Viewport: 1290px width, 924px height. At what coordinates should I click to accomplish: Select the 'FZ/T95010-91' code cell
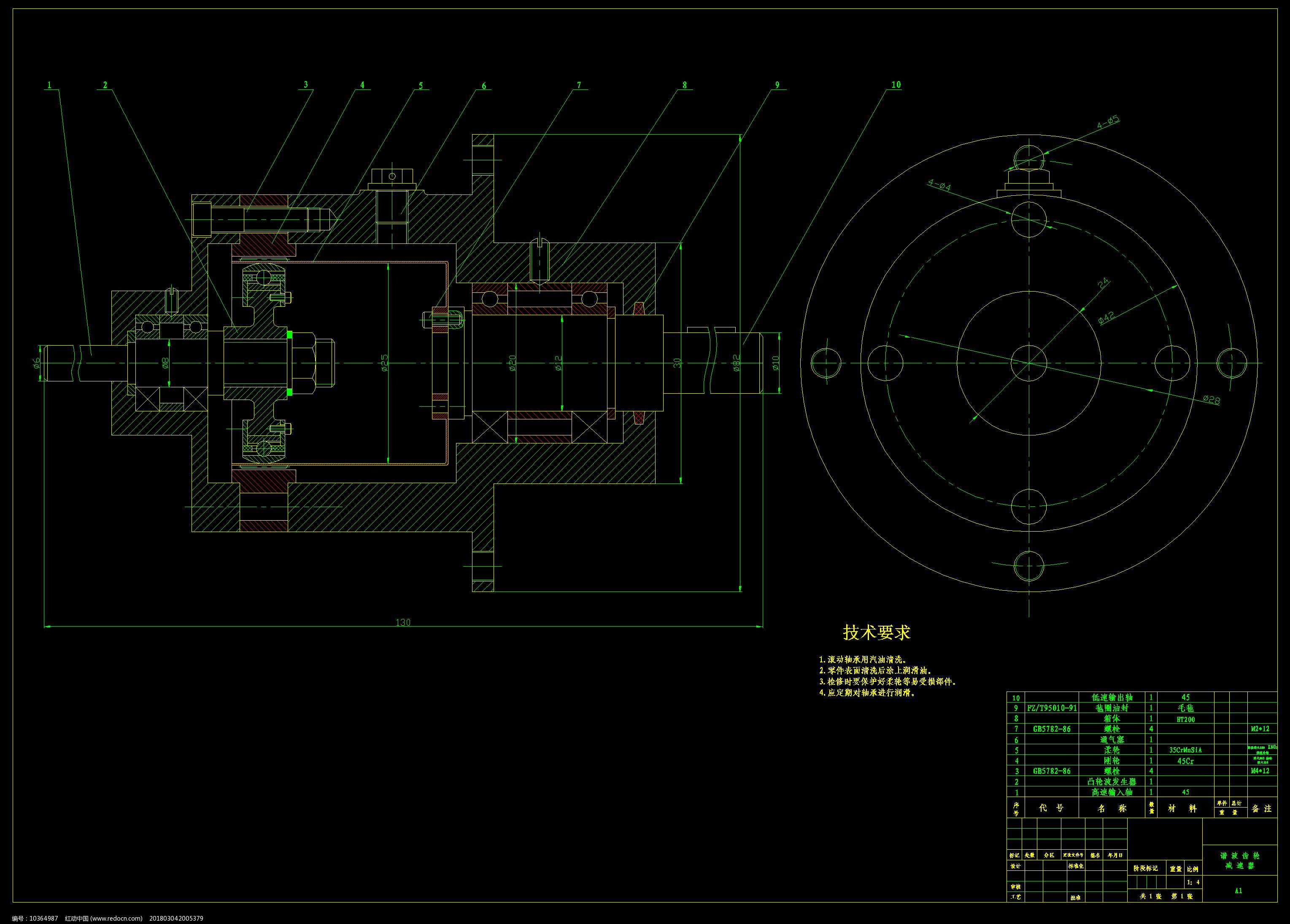1051,708
